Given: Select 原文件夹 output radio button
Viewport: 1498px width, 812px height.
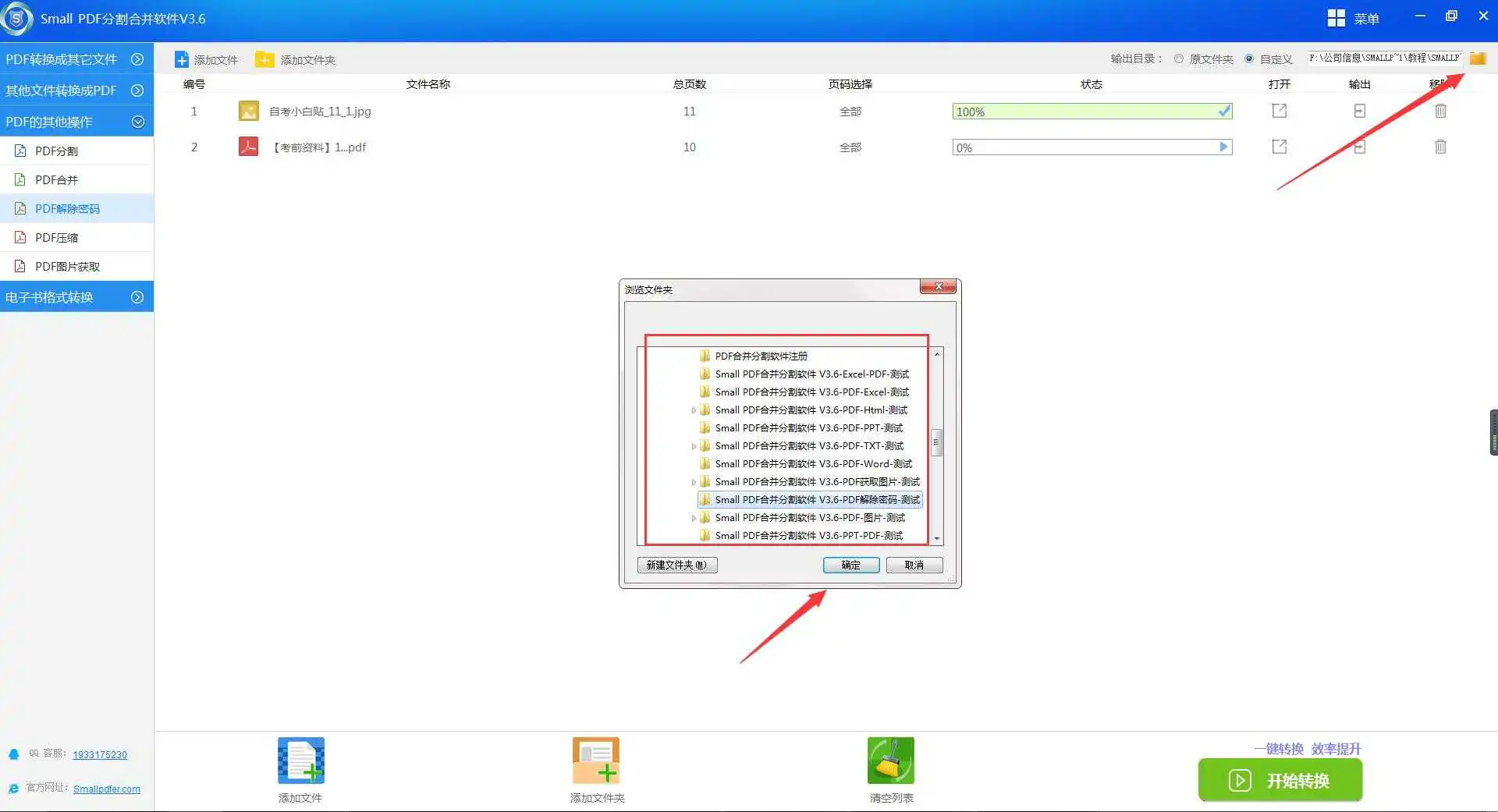Looking at the screenshot, I should tap(1179, 59).
